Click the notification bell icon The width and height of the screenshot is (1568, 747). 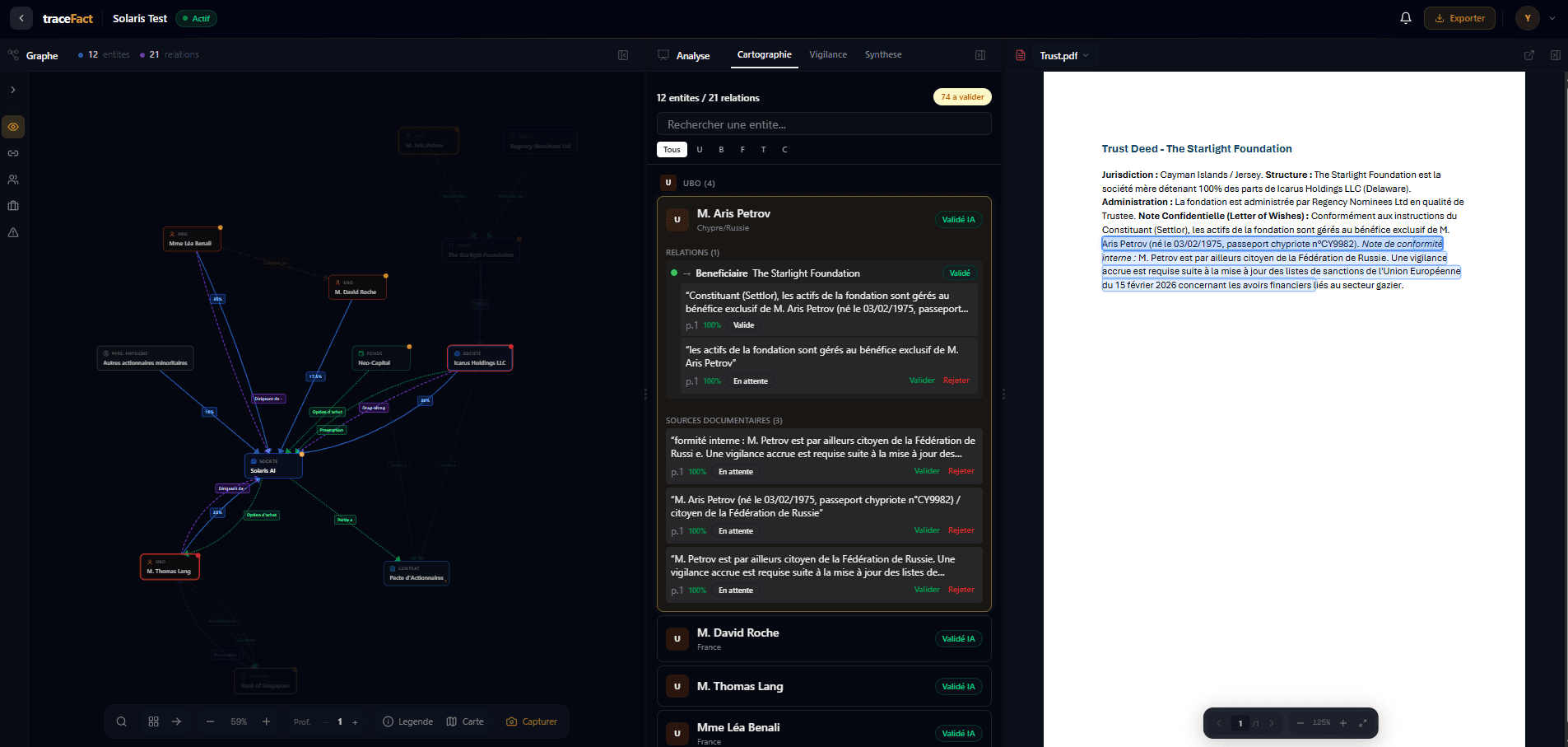click(x=1405, y=17)
